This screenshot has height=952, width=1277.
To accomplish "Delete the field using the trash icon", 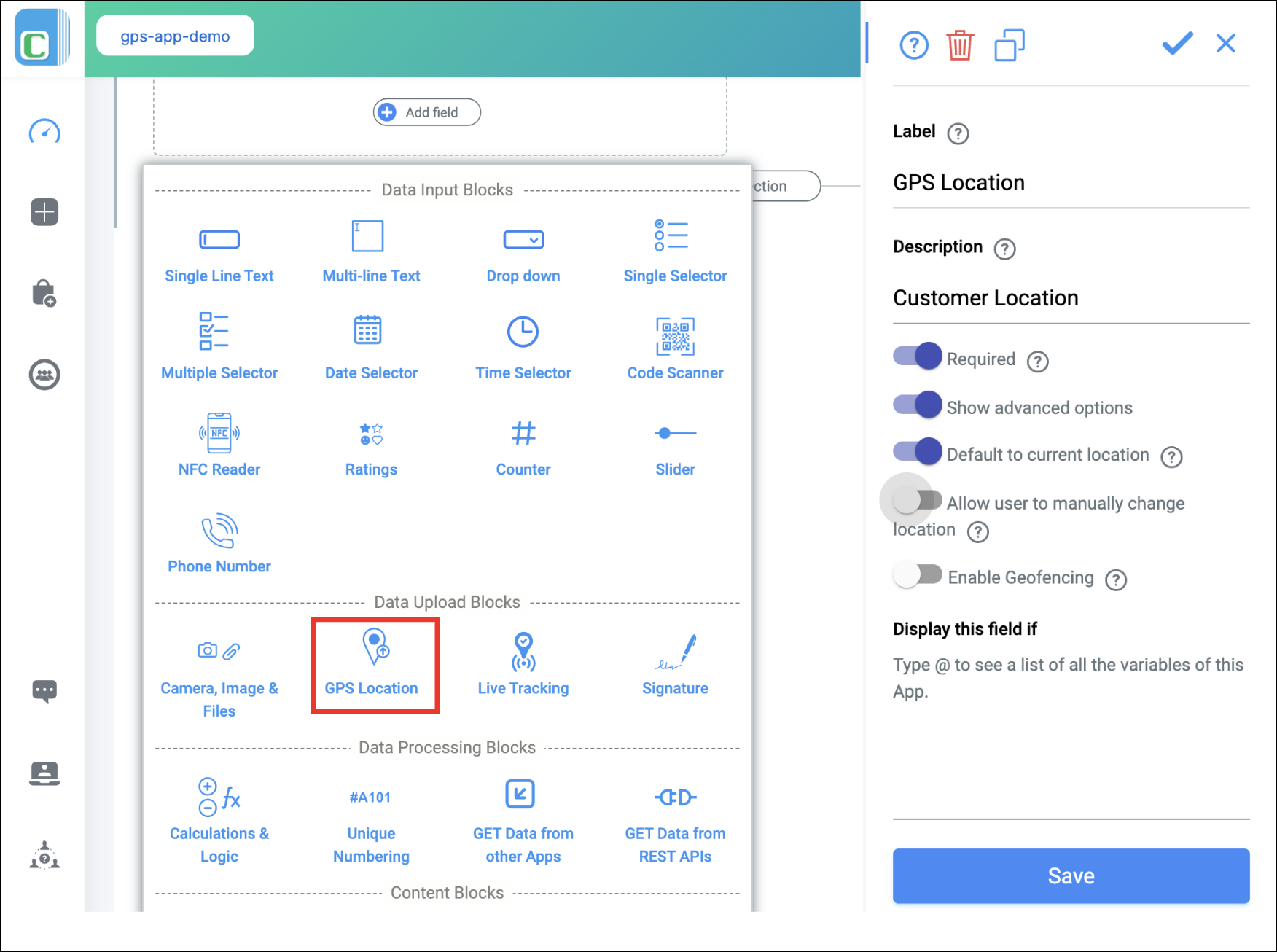I will [960, 44].
